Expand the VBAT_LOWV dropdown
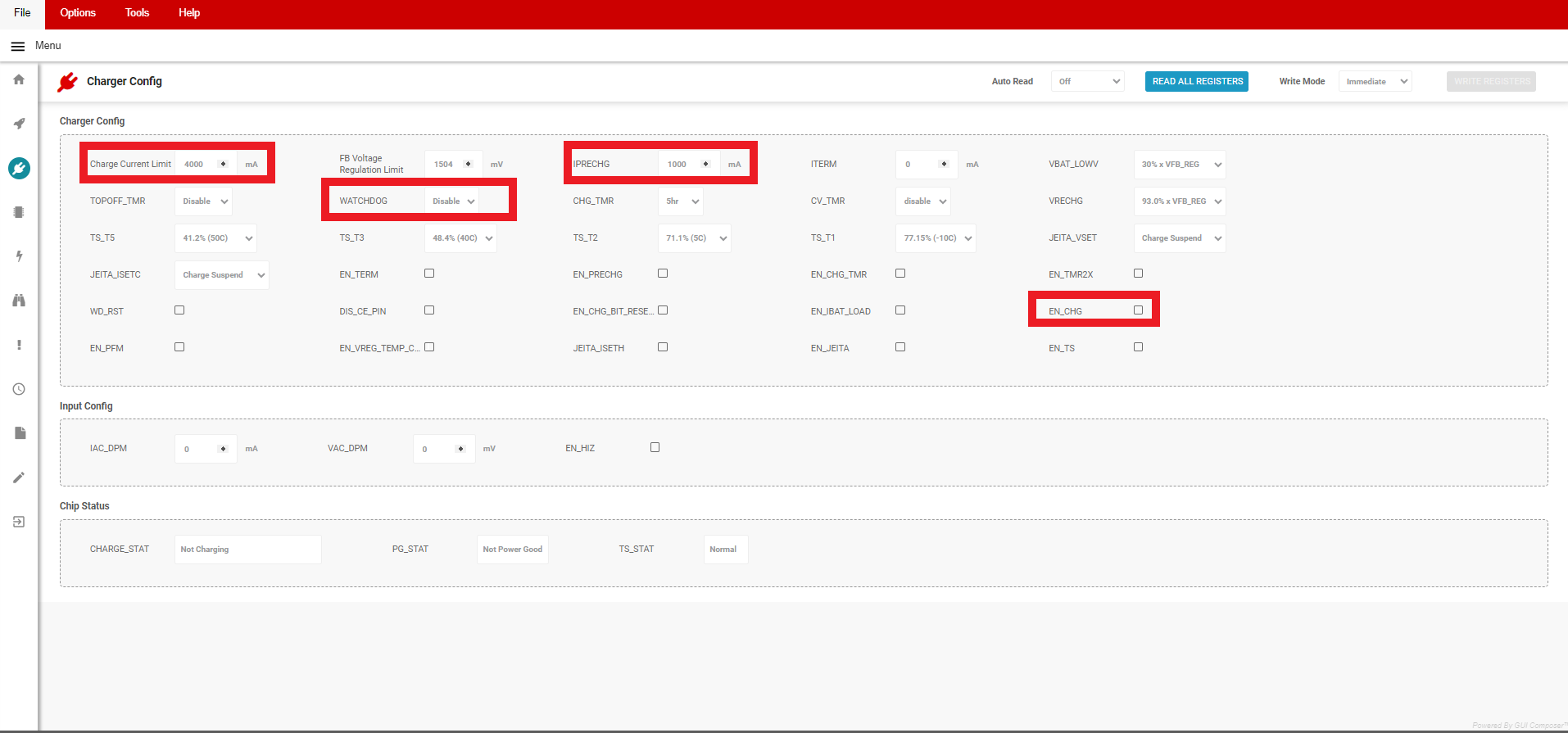The image size is (1568, 733). (1179, 165)
